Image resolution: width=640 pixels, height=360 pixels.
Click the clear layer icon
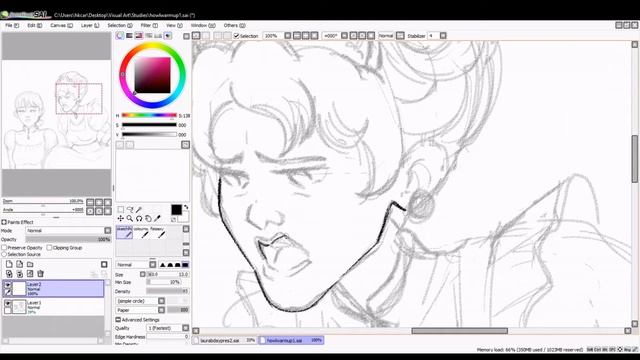tap(30, 274)
